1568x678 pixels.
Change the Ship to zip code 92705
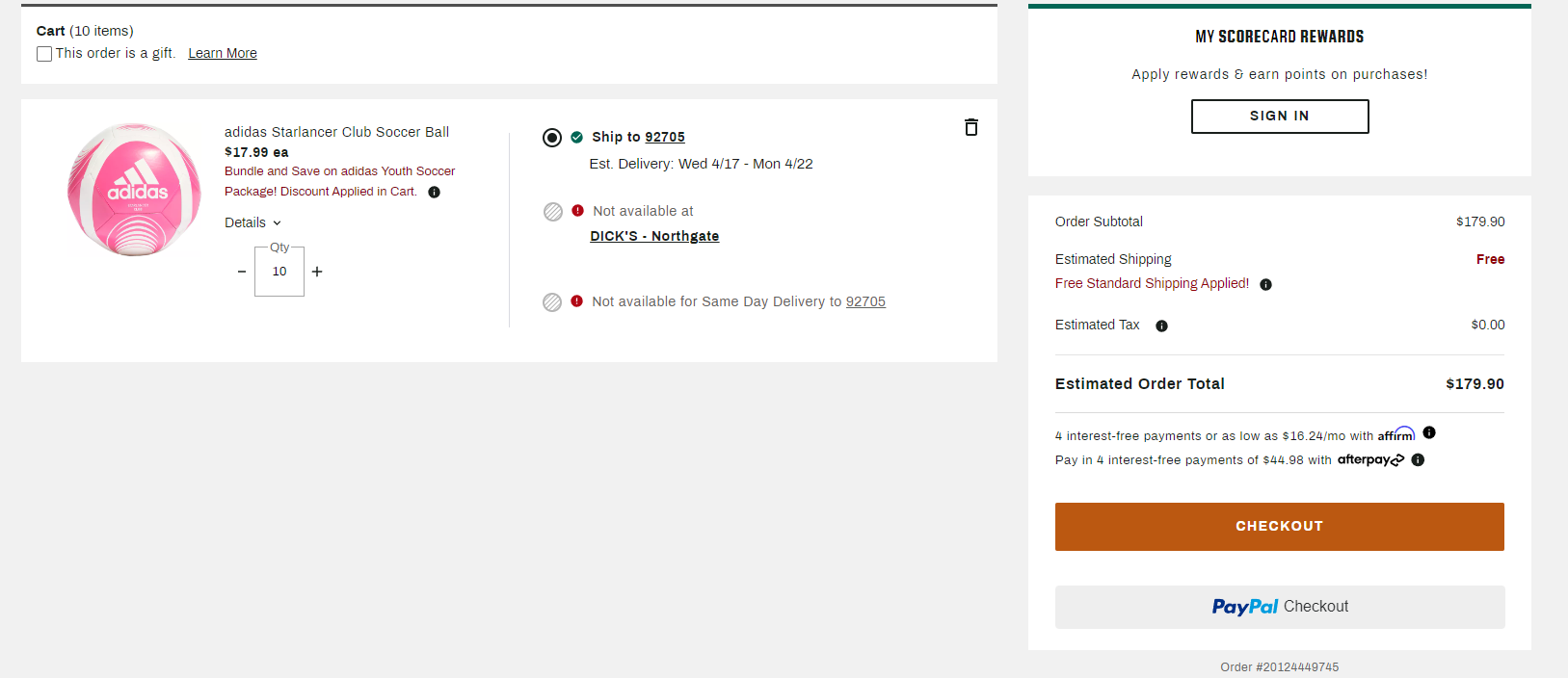[x=665, y=137]
